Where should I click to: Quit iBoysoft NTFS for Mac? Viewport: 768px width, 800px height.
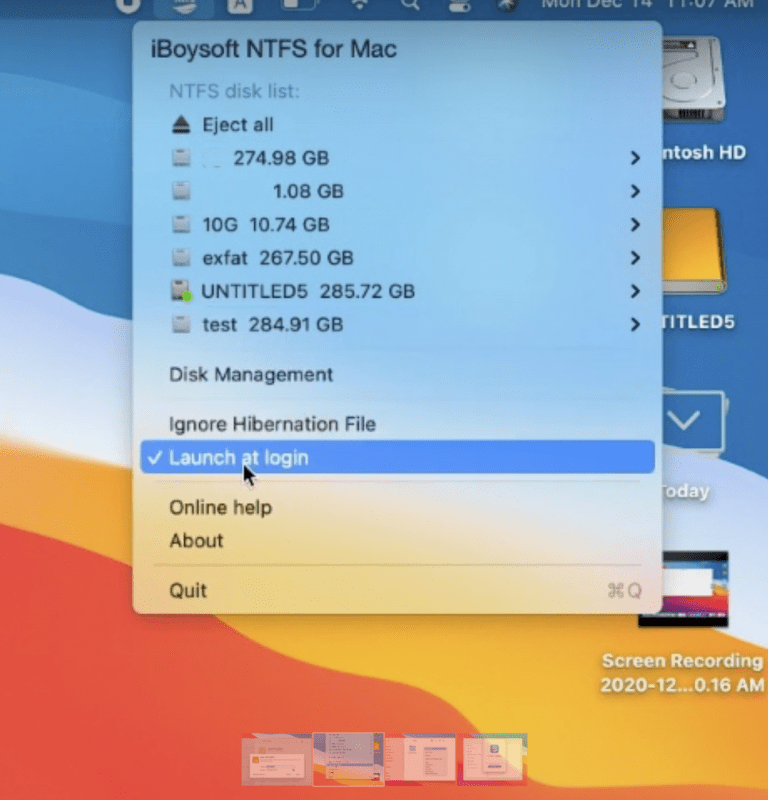[188, 590]
